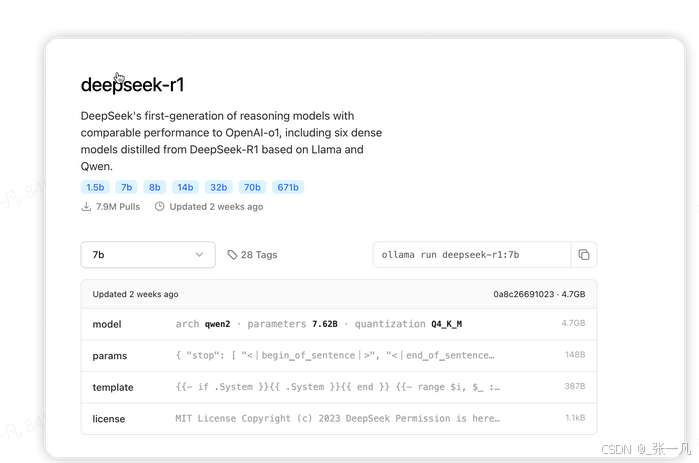
Task: Click the ollama run deepseek-r1:7b command field
Action: tap(472, 254)
